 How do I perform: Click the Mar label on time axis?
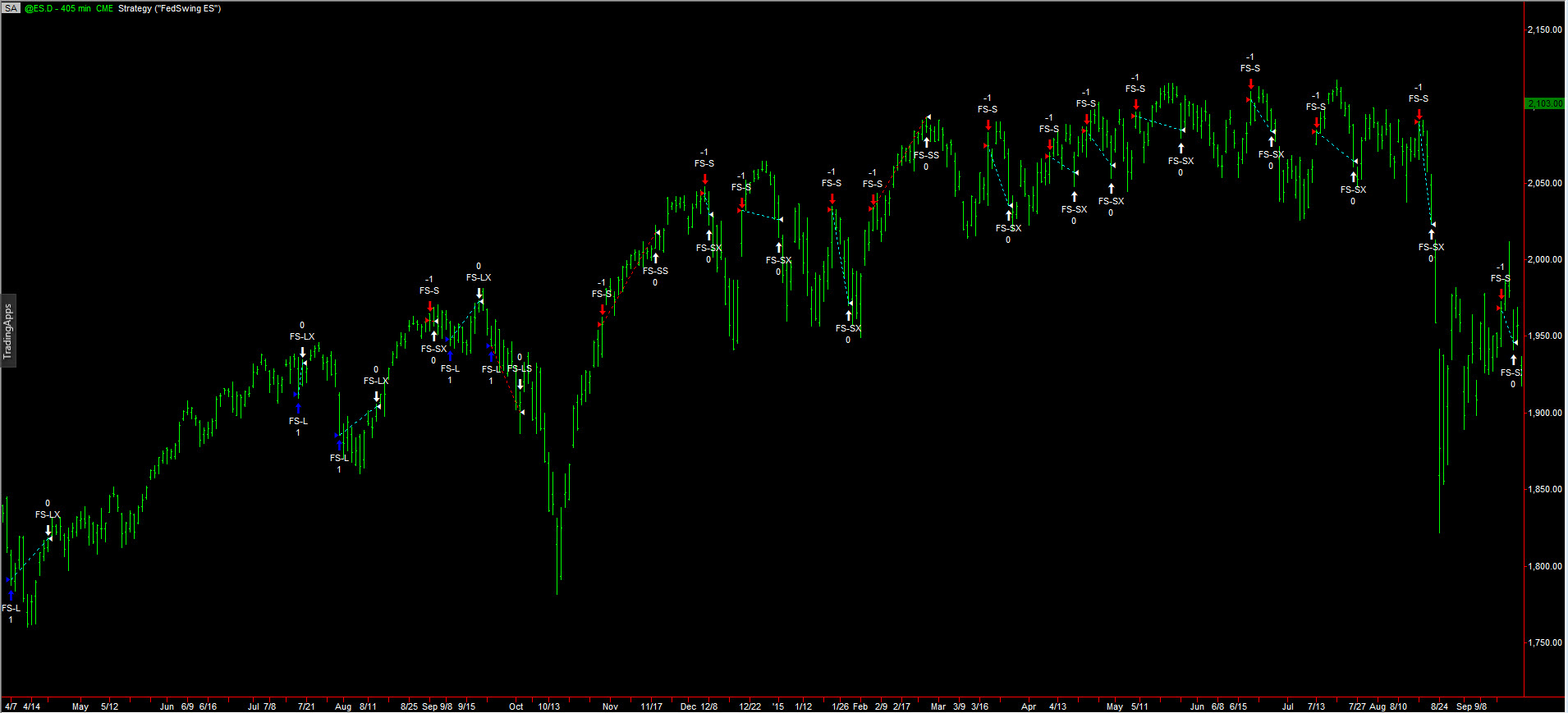pos(938,706)
